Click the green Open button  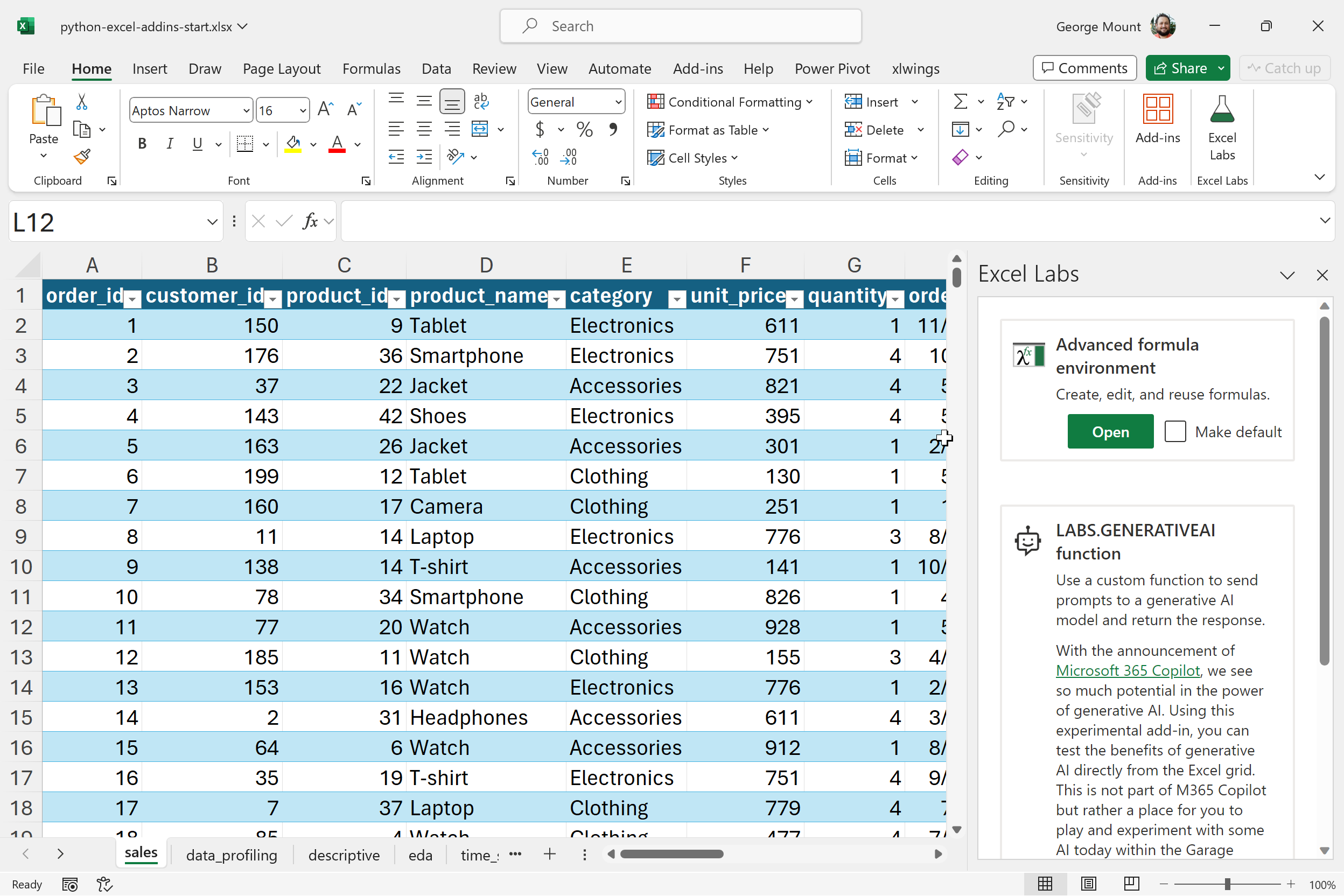coord(1110,431)
